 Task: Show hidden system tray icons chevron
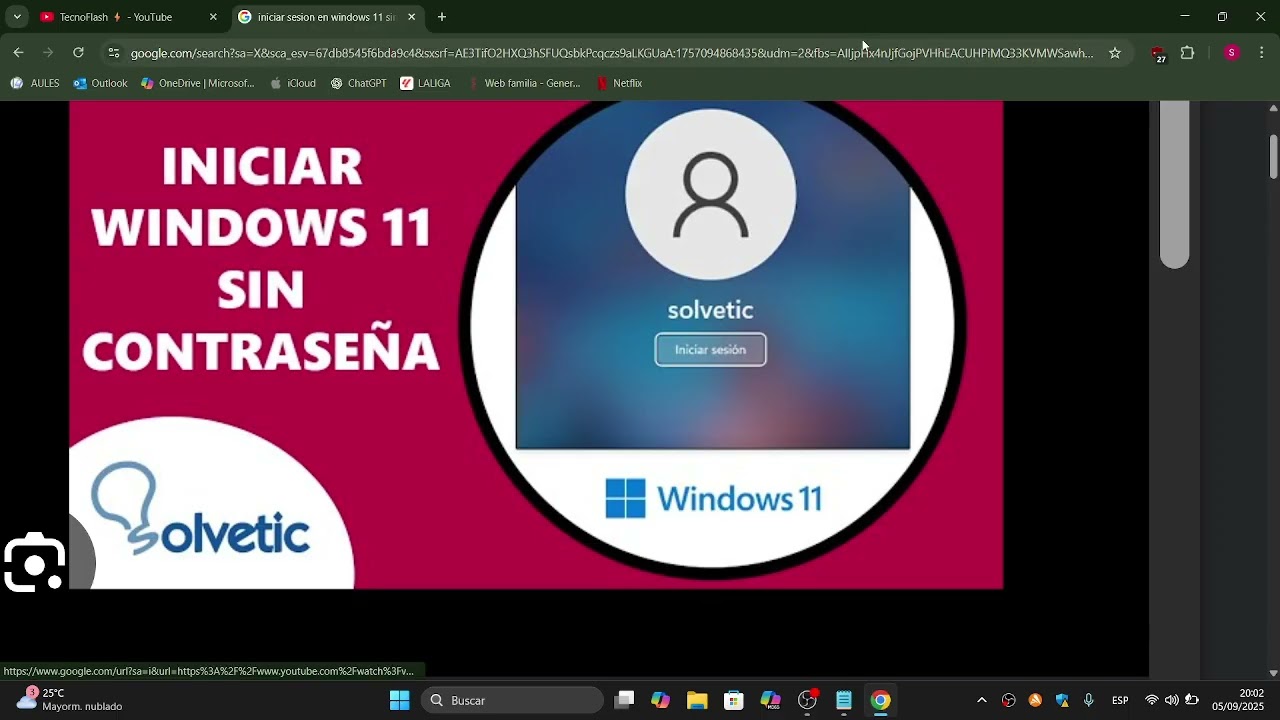coord(982,700)
